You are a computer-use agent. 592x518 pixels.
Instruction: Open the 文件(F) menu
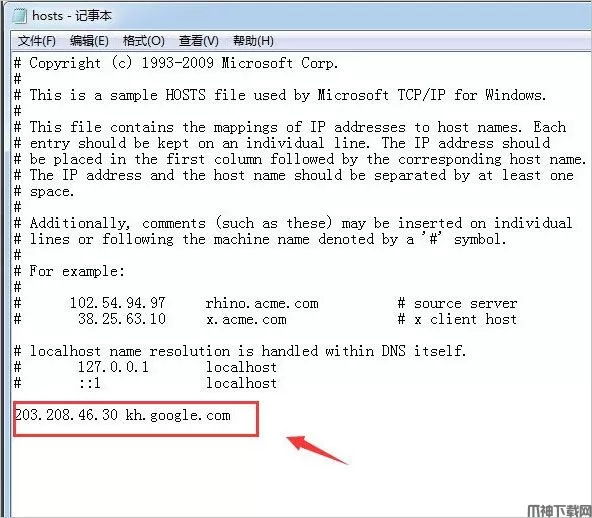(x=37, y=40)
